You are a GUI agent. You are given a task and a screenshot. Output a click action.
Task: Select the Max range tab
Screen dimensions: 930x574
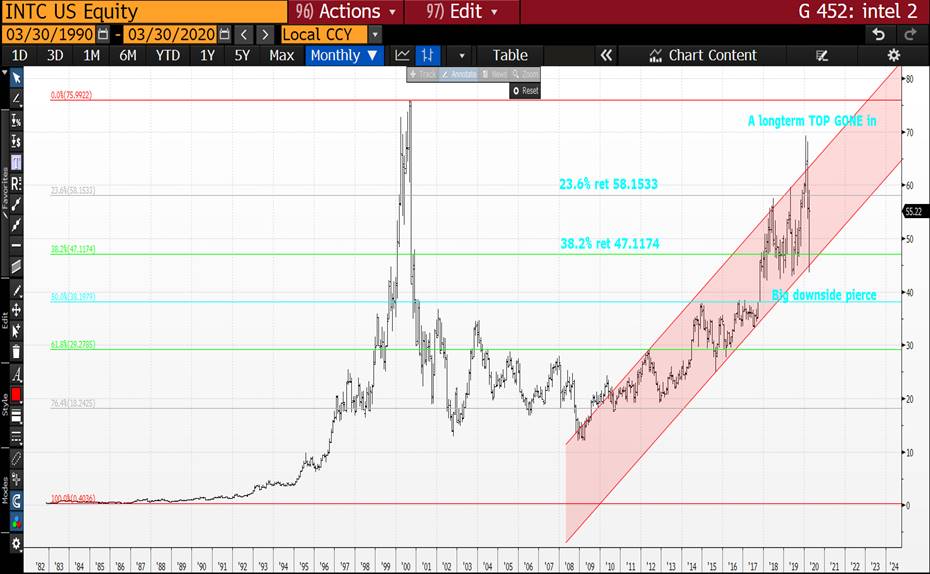pos(281,55)
